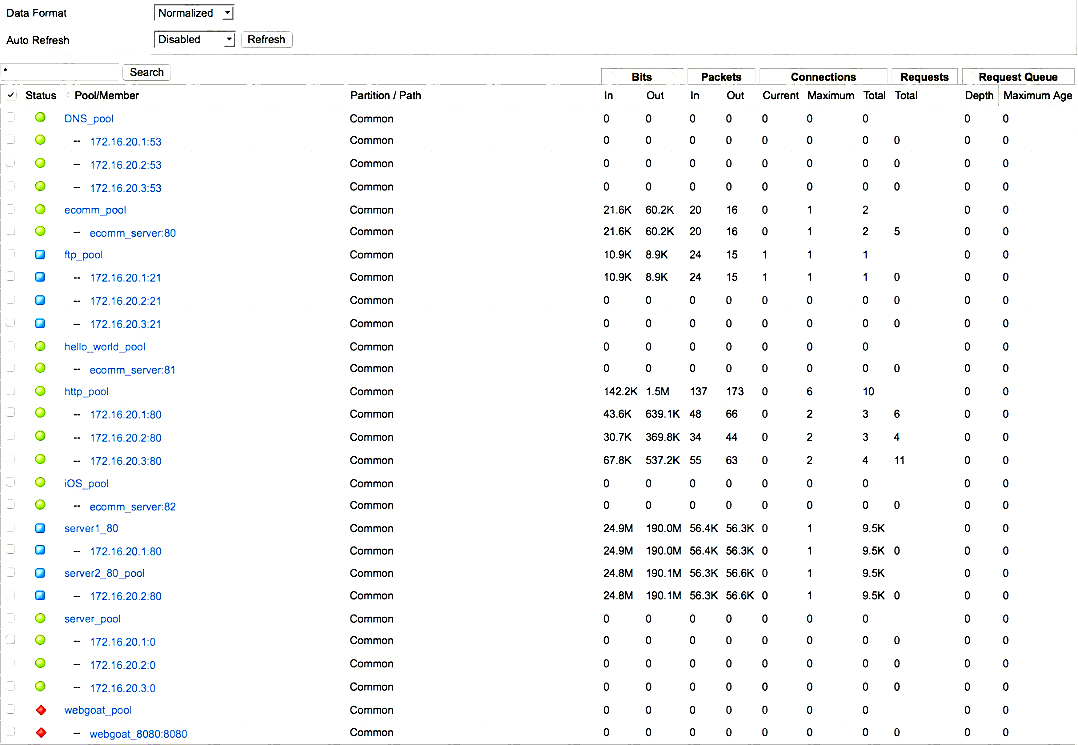Click red status icon for webgoat_8080:8080

coord(40,733)
